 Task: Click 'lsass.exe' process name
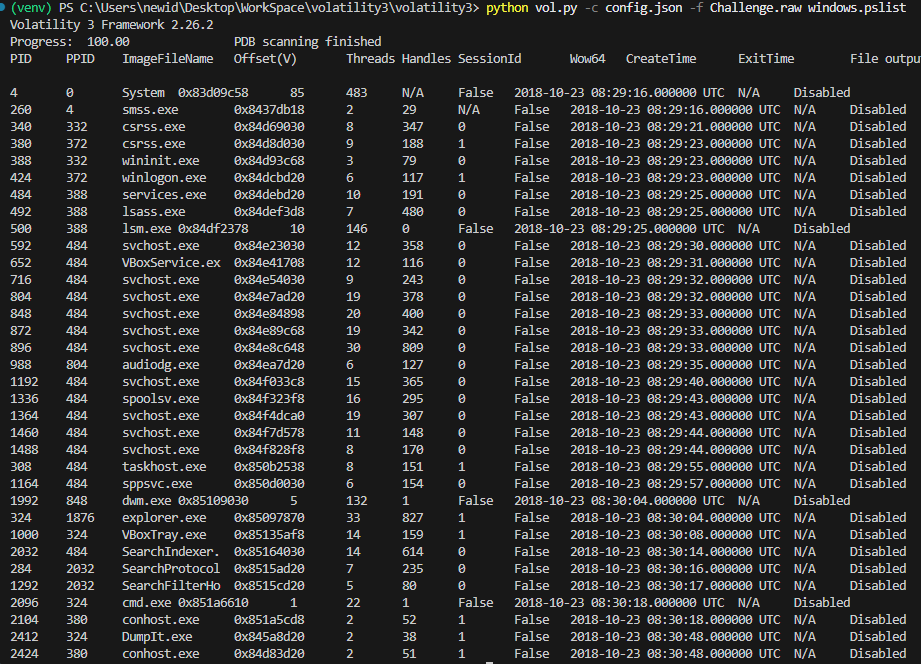click(154, 212)
